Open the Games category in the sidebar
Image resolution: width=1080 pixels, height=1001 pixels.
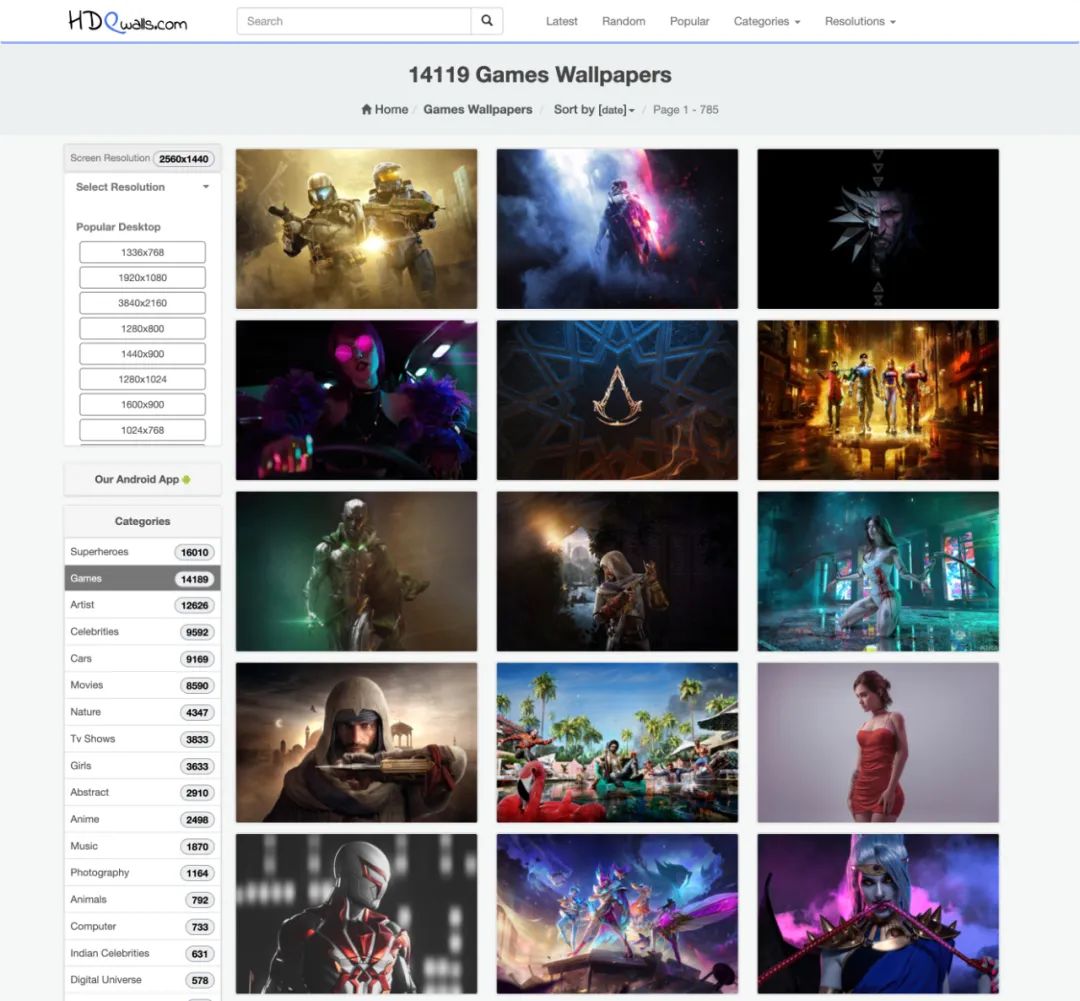pyautogui.click(x=143, y=579)
